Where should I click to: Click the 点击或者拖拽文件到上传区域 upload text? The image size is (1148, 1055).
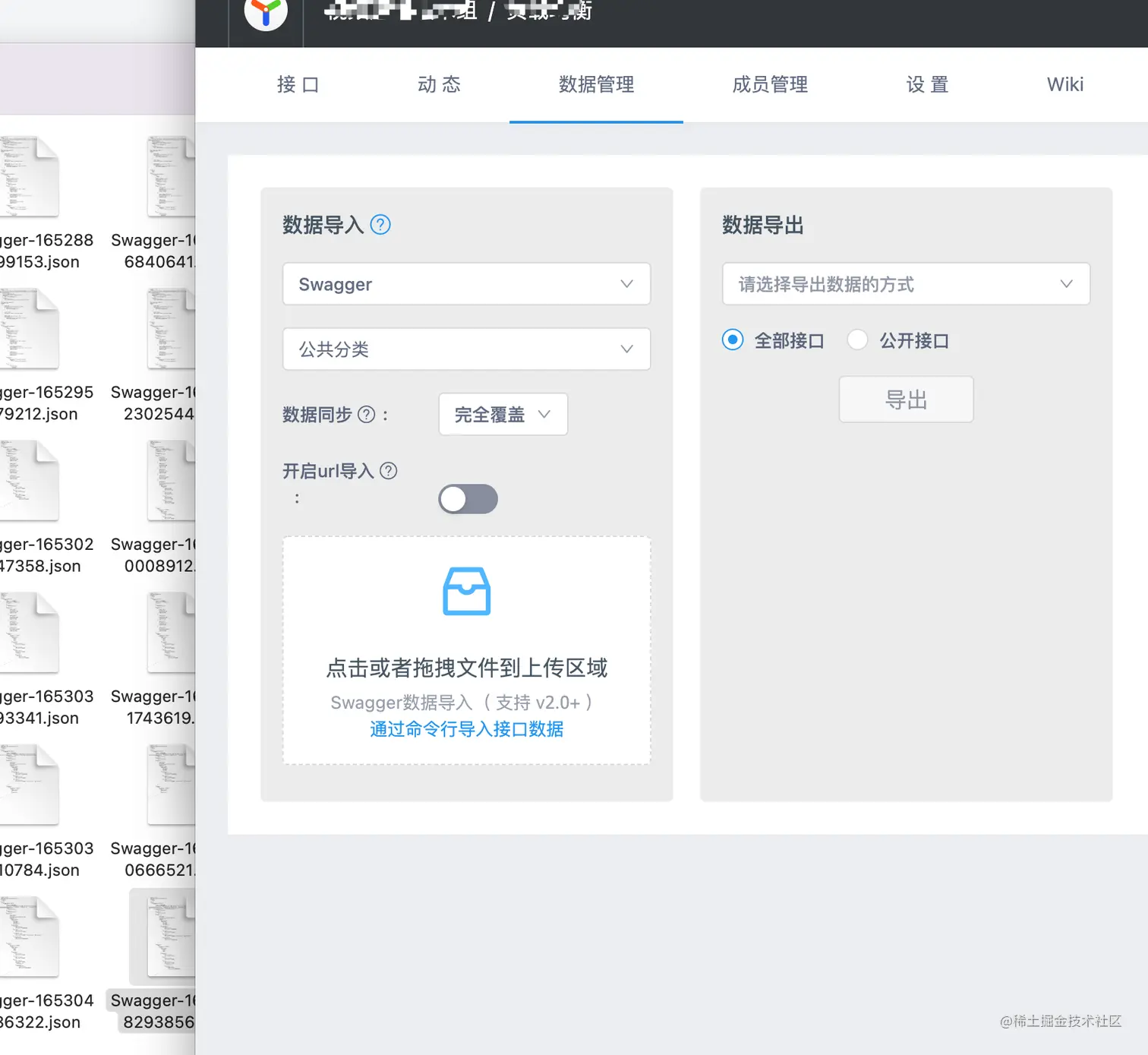[x=467, y=668]
